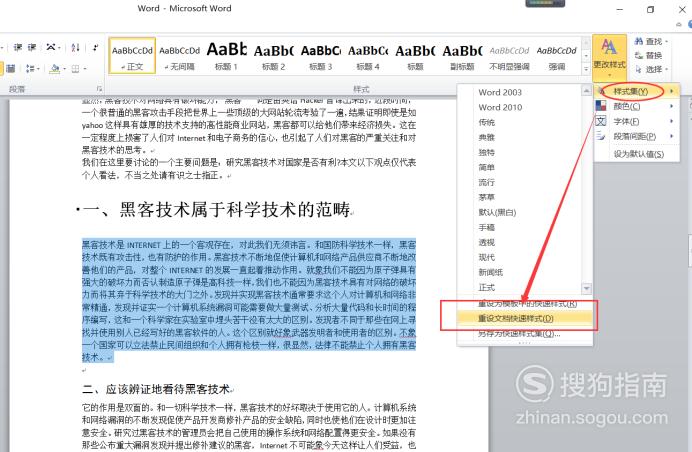Select the 默认(黑白) style set
Viewport: 692px width, 452px height.
point(520,212)
